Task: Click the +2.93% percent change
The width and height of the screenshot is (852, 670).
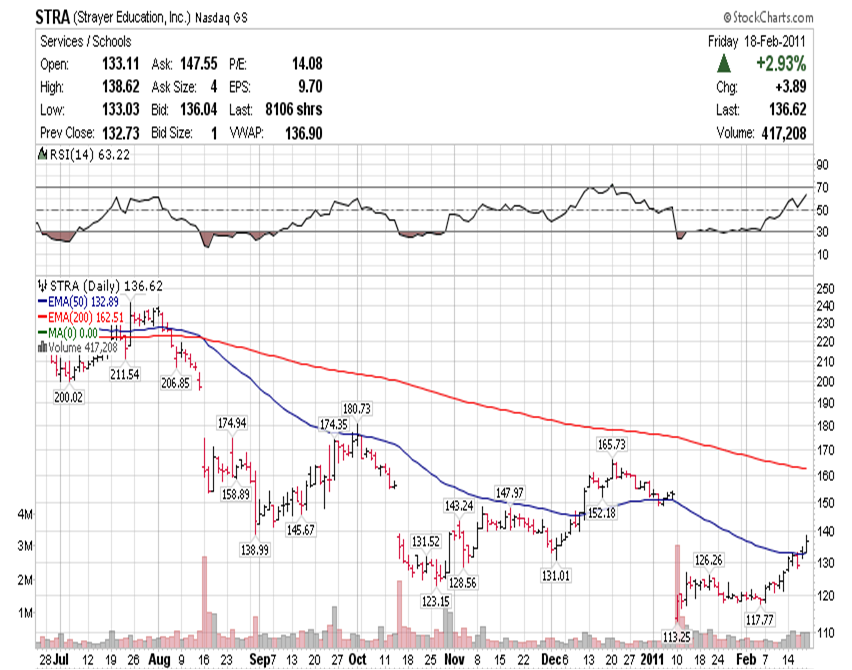Action: (x=781, y=64)
